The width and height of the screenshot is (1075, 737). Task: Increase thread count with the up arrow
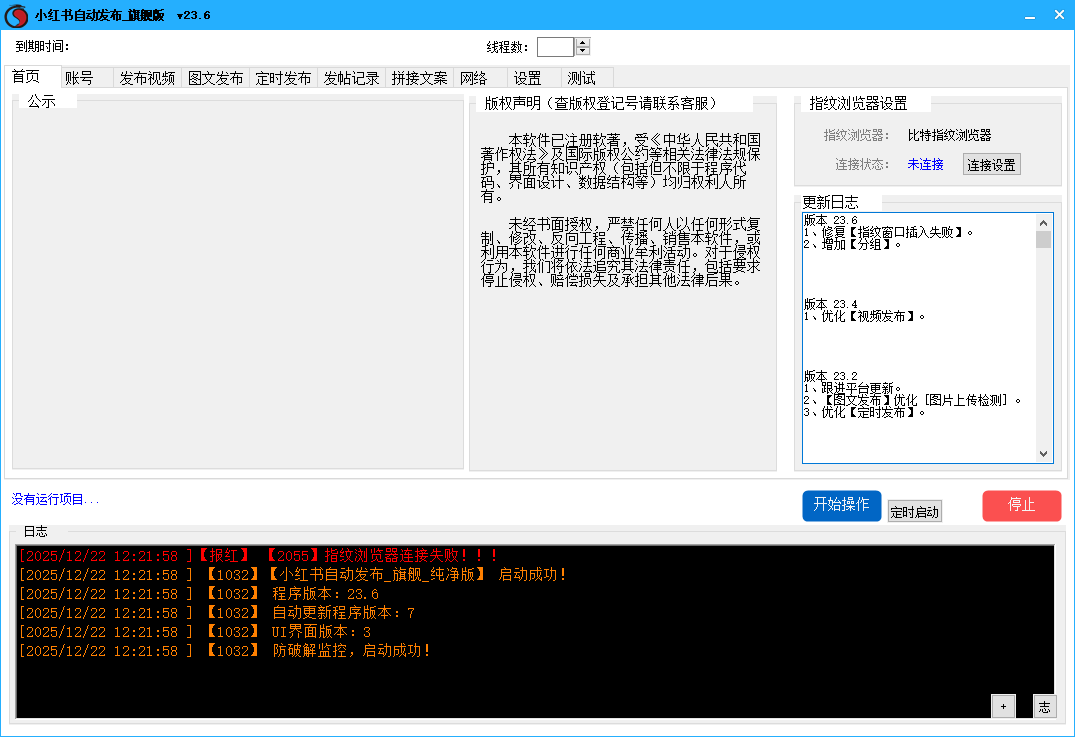583,42
